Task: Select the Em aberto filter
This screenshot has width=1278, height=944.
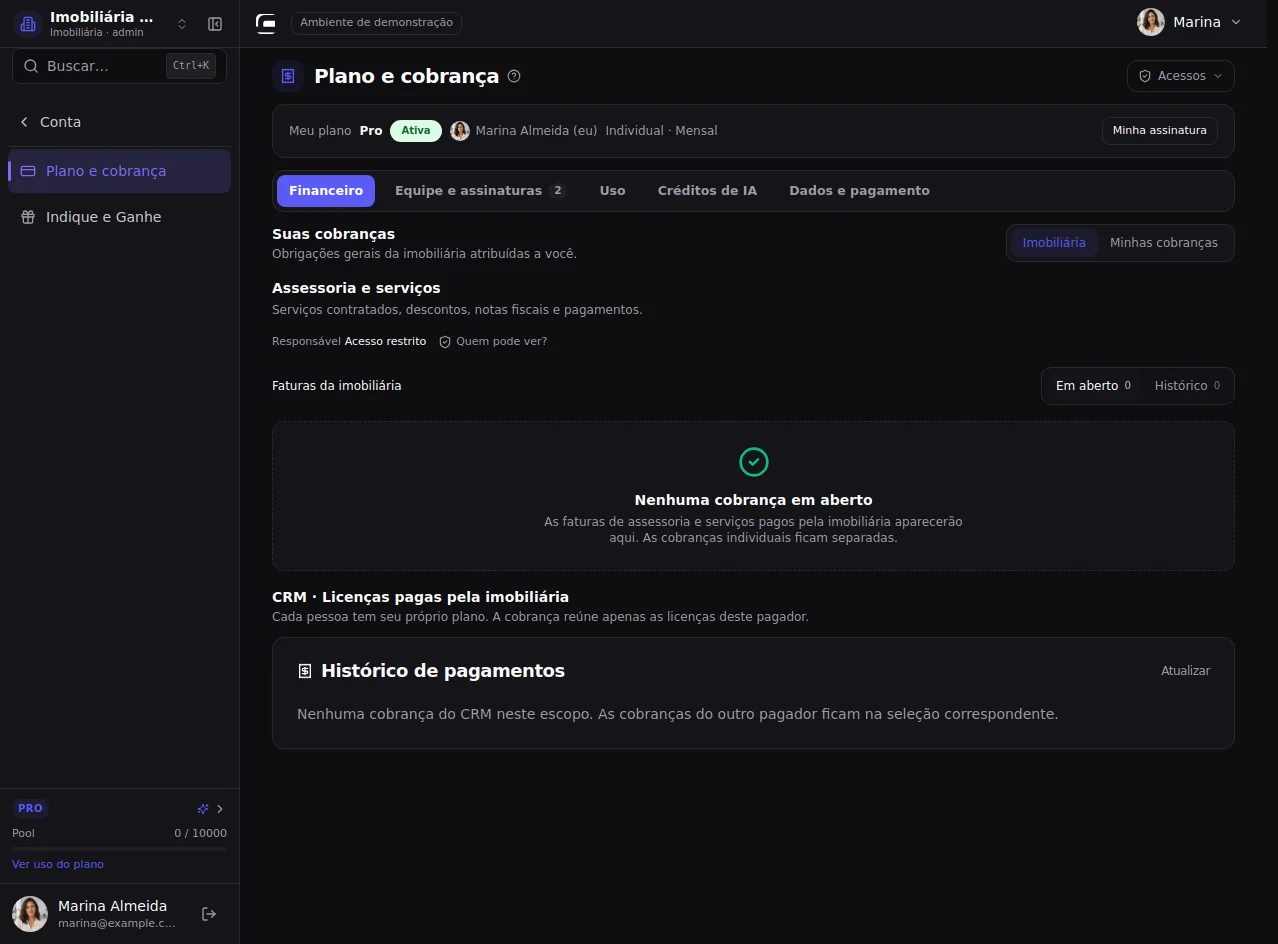Action: (x=1093, y=386)
